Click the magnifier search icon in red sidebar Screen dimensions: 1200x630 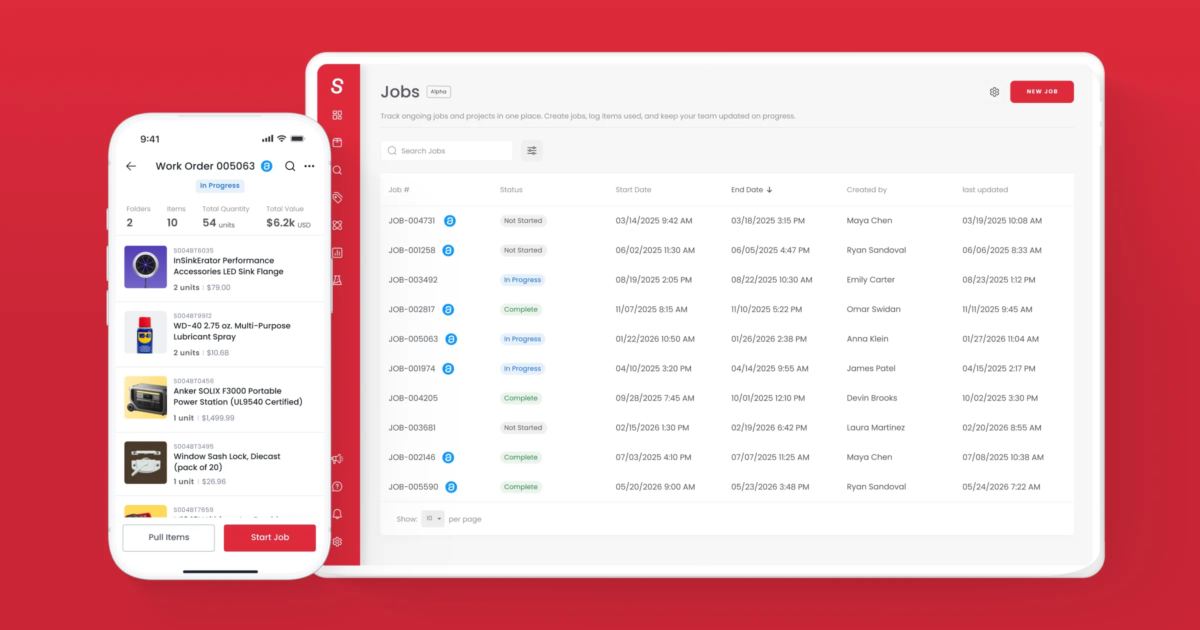[x=337, y=170]
